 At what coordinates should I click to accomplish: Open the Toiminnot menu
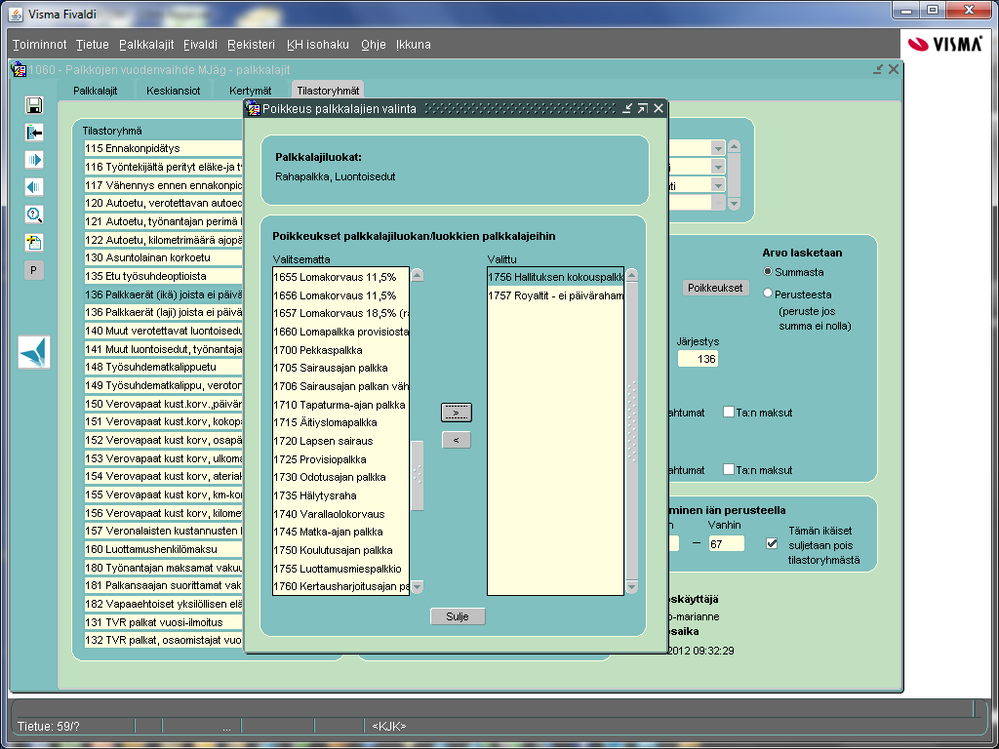coord(40,45)
